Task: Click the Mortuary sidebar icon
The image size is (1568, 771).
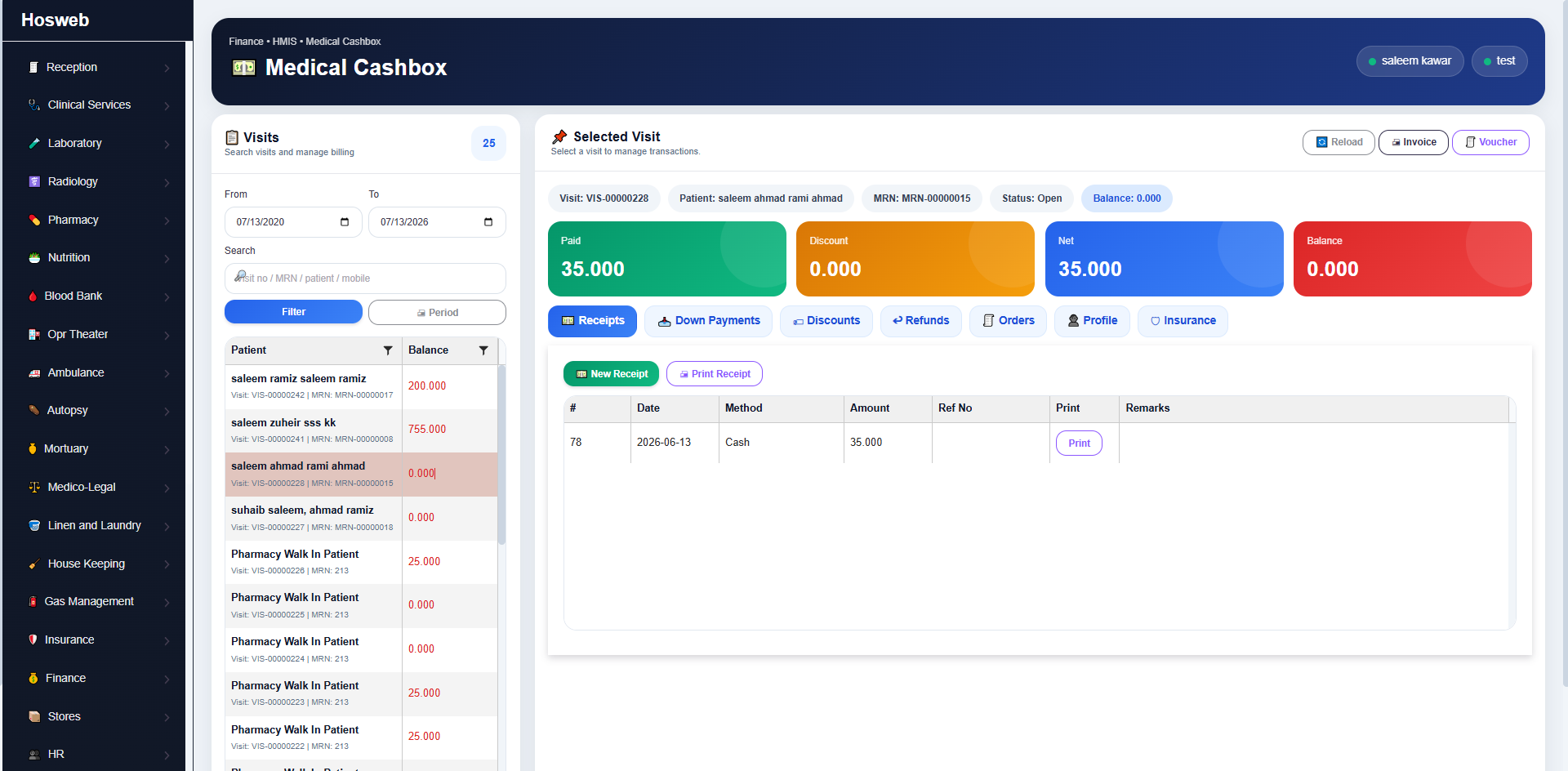Action: 33,448
